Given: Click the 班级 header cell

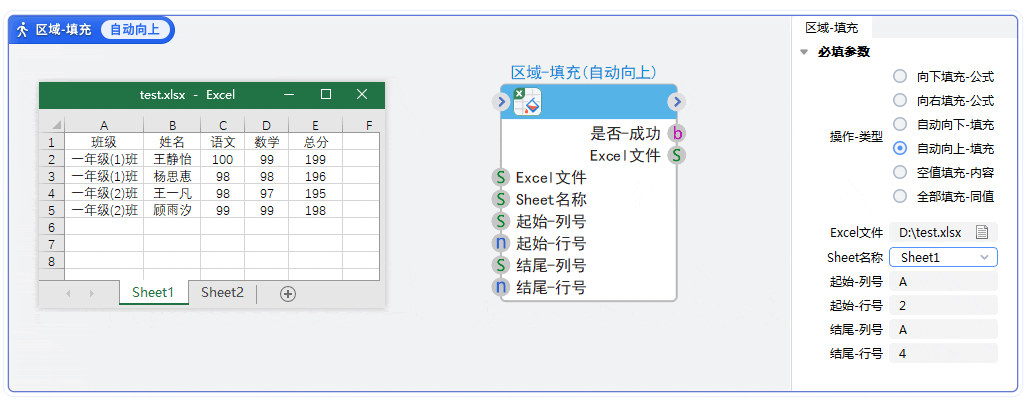Looking at the screenshot, I should (104, 142).
